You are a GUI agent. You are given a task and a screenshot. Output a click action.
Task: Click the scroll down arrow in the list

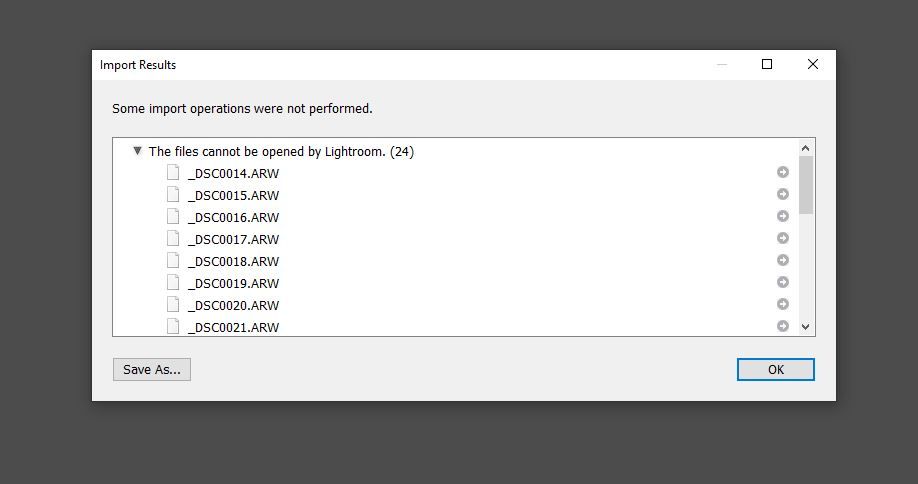click(x=806, y=327)
